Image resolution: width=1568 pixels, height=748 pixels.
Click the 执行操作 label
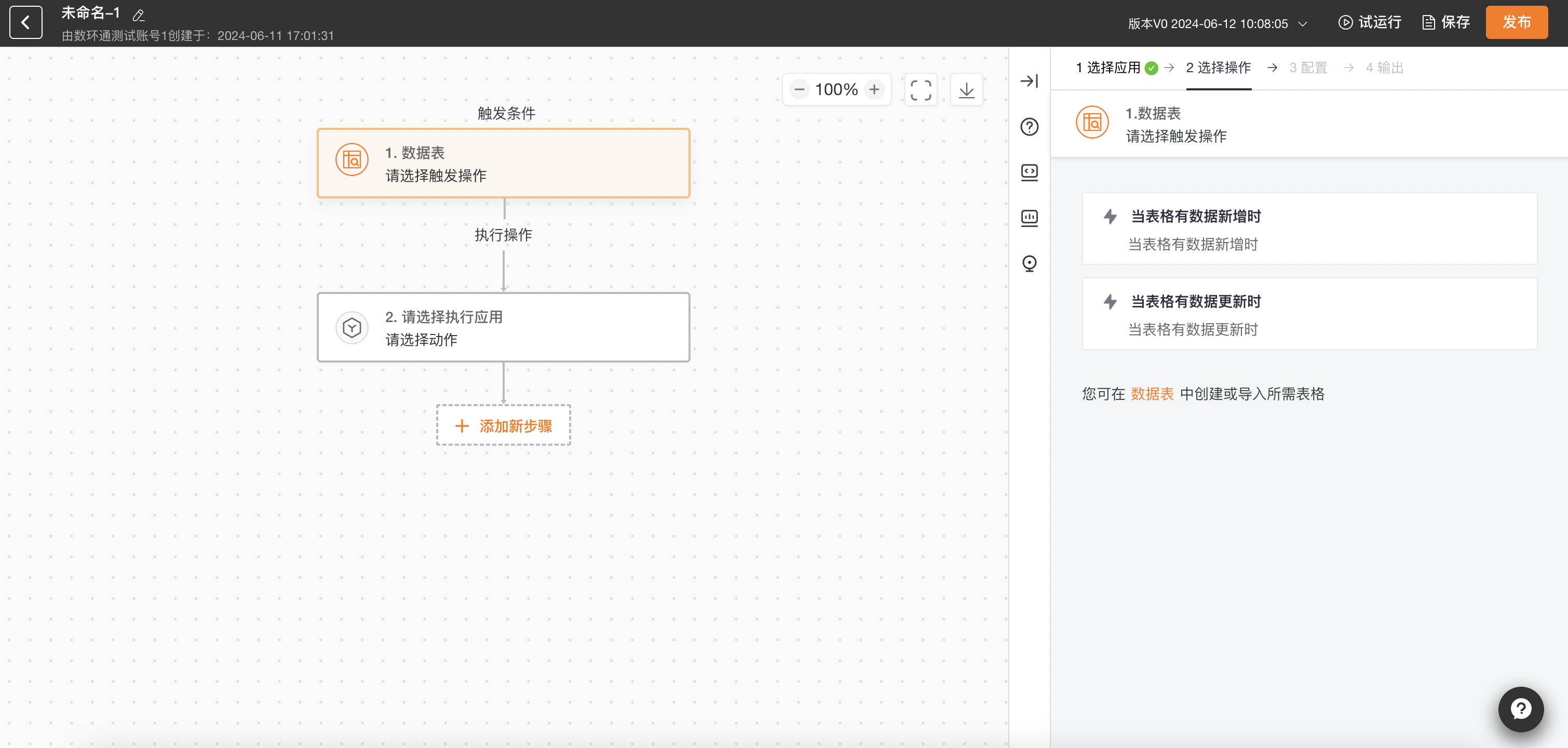click(x=504, y=235)
